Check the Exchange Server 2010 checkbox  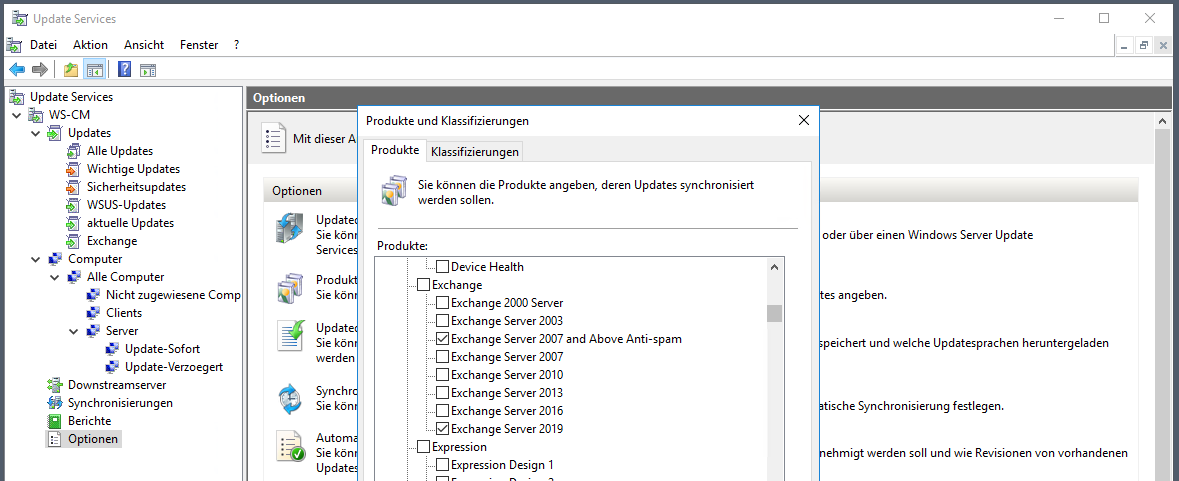tap(442, 375)
